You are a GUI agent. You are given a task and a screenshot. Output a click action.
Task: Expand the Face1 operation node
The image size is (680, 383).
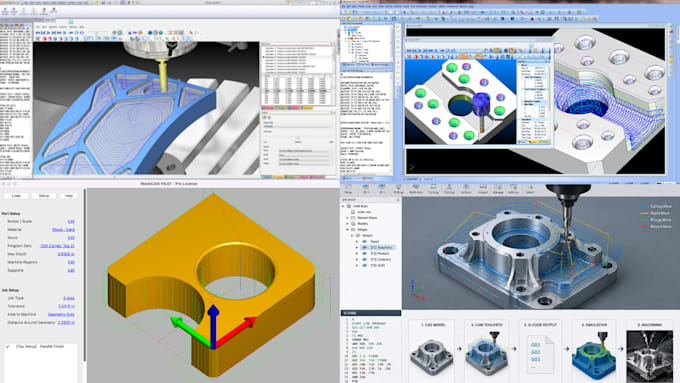(x=356, y=242)
